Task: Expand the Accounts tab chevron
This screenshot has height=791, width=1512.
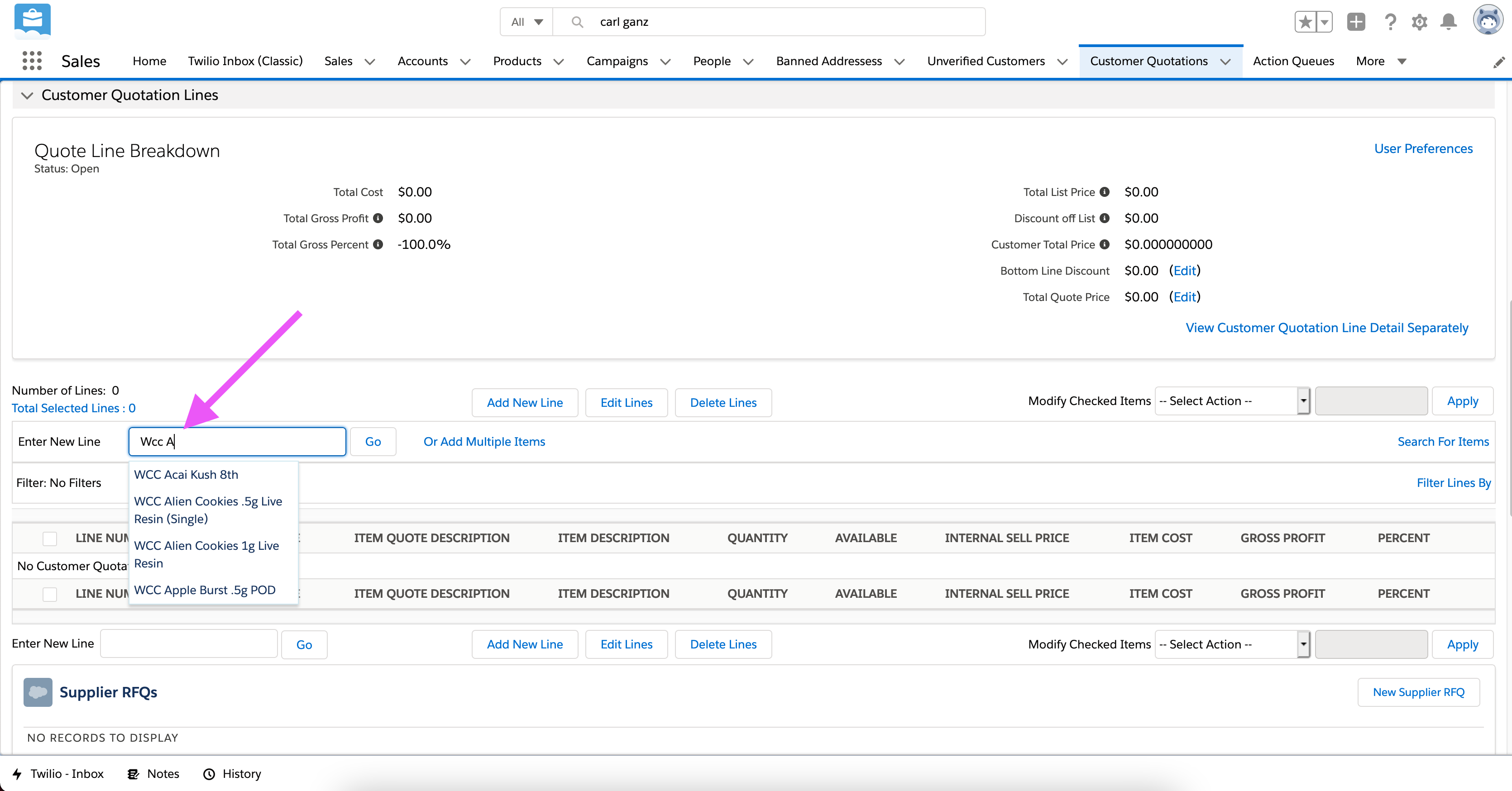Action: coord(465,61)
